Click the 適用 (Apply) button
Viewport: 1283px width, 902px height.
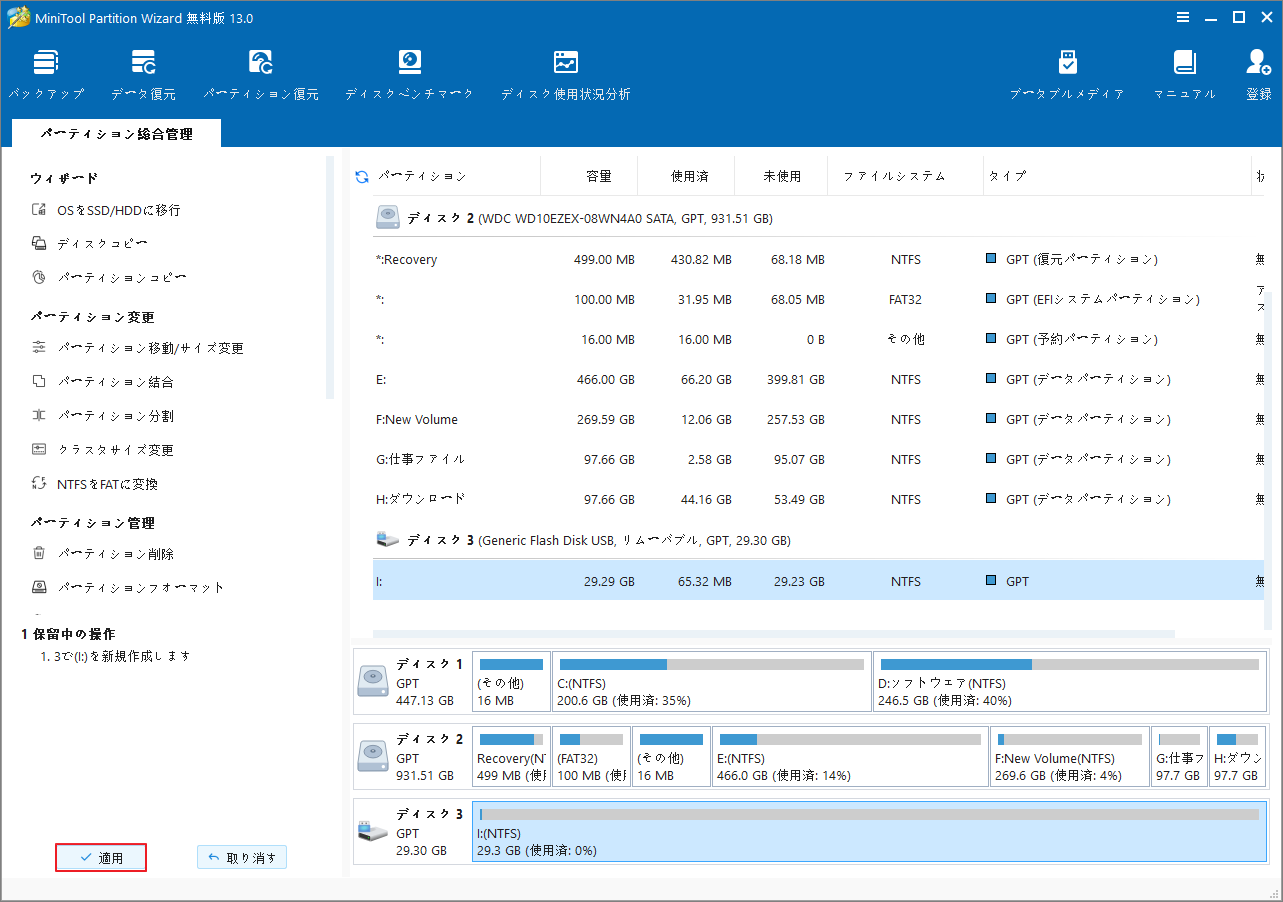point(100,857)
